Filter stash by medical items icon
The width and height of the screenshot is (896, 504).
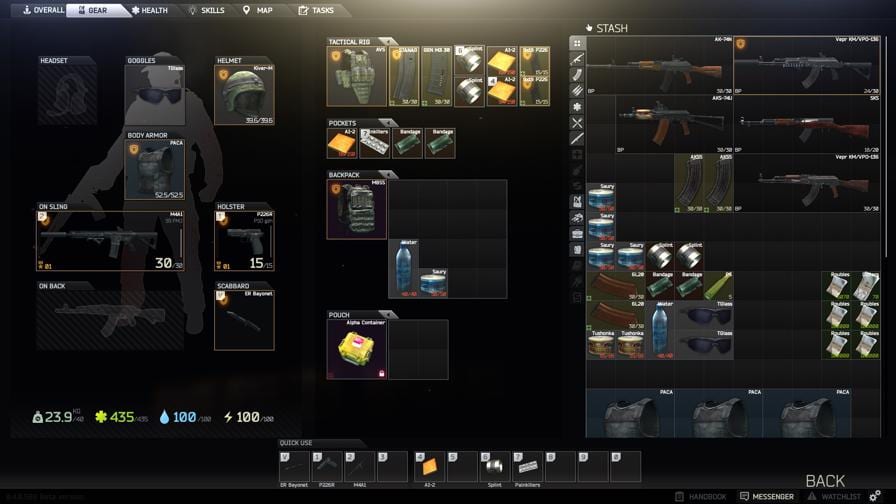click(577, 107)
